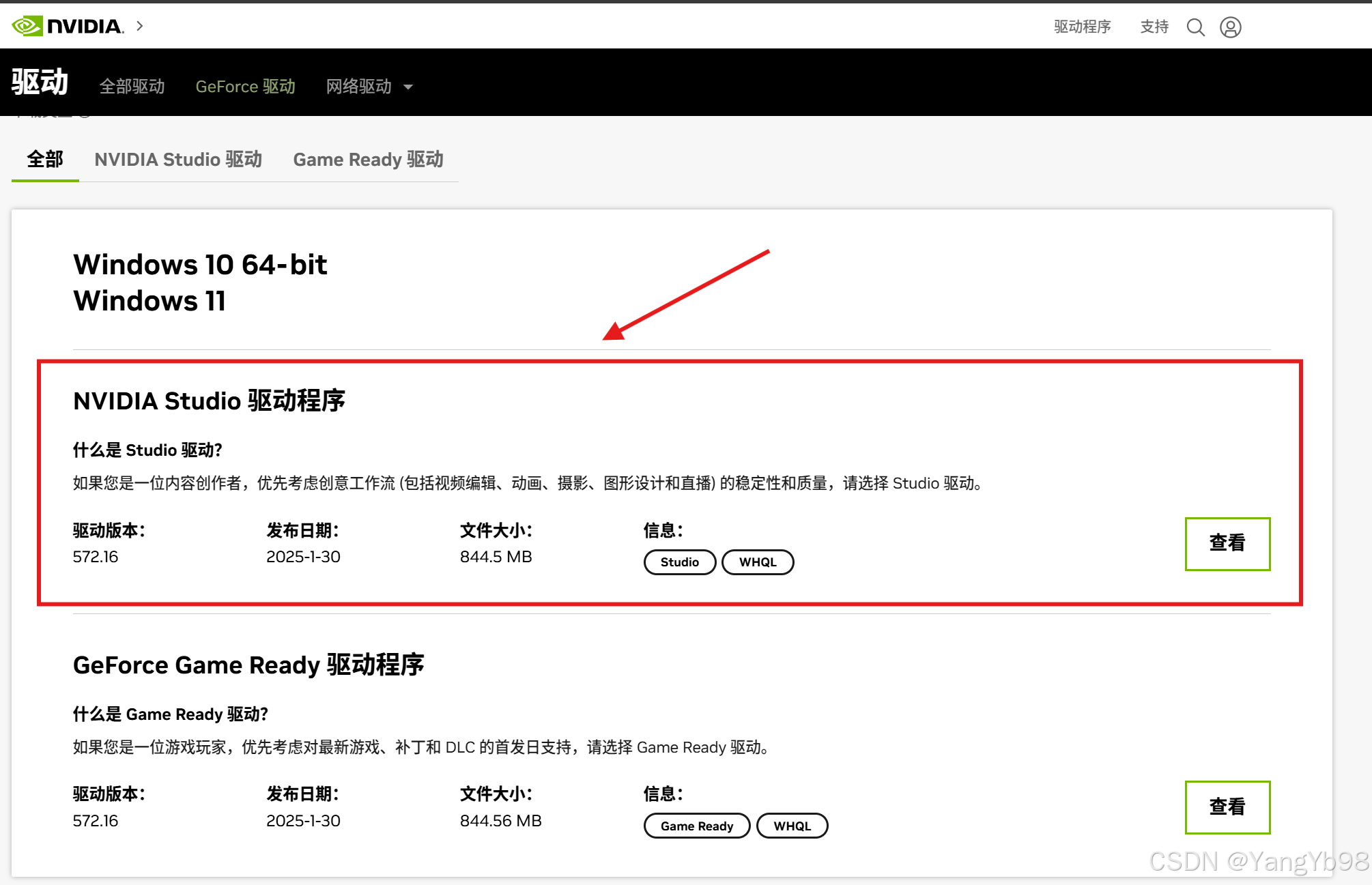Click WHQL badge in Game Ready row
The height and width of the screenshot is (885, 1372).
click(792, 826)
